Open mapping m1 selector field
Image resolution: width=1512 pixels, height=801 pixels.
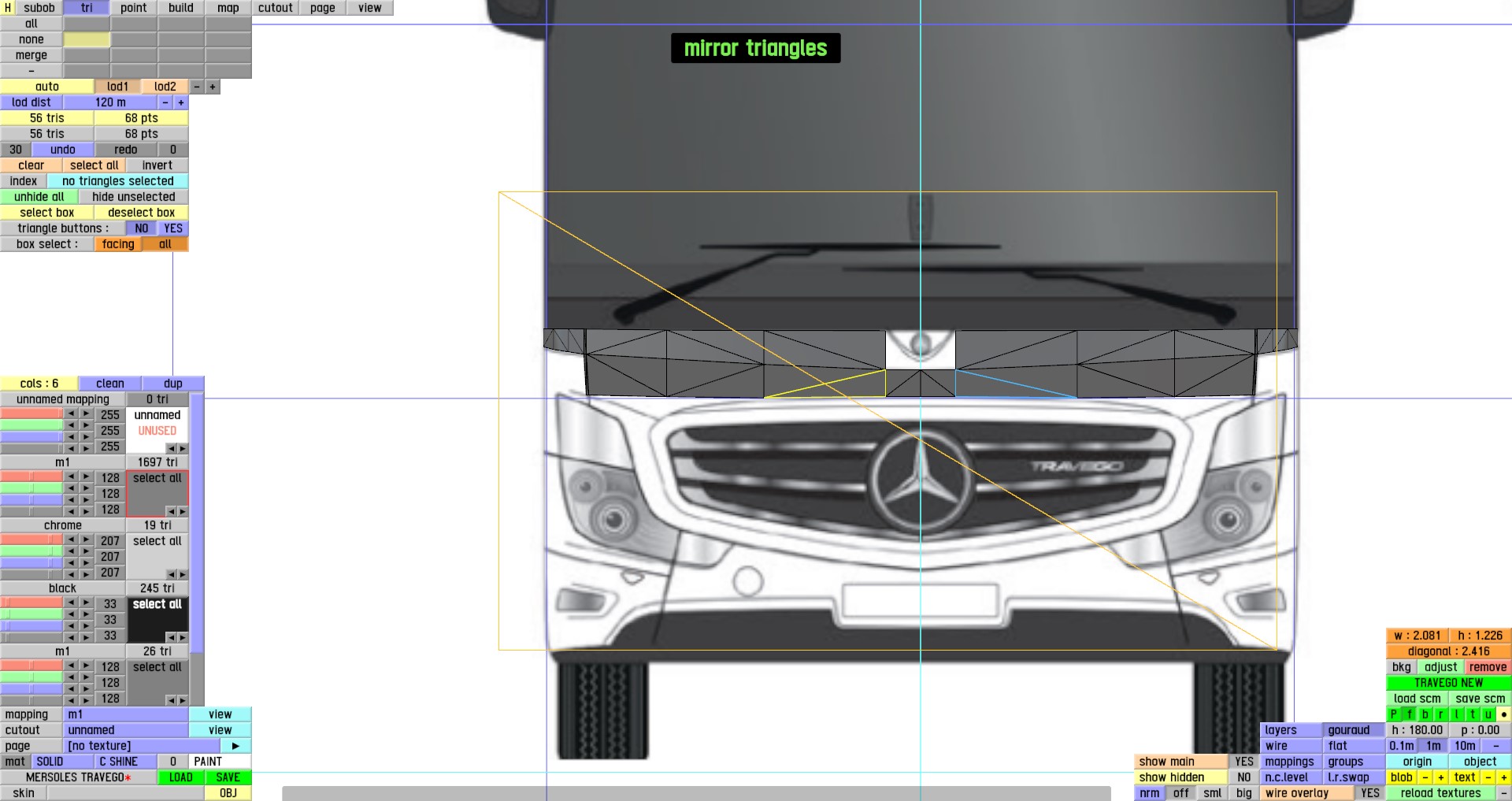pos(126,714)
